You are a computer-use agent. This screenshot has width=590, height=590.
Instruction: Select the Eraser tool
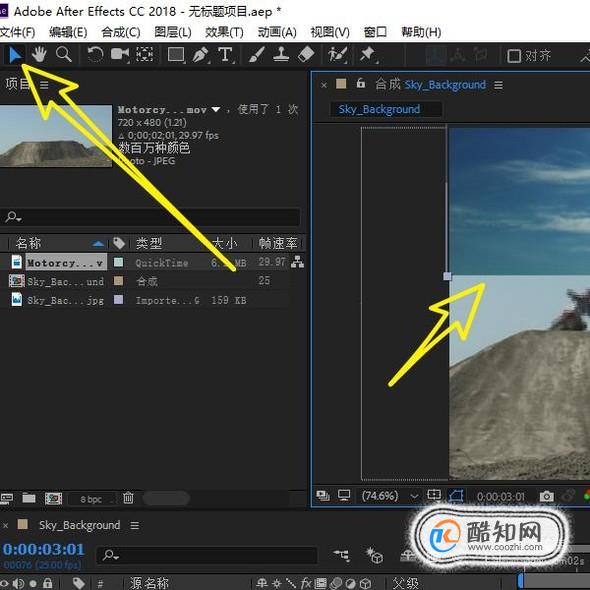[306, 55]
